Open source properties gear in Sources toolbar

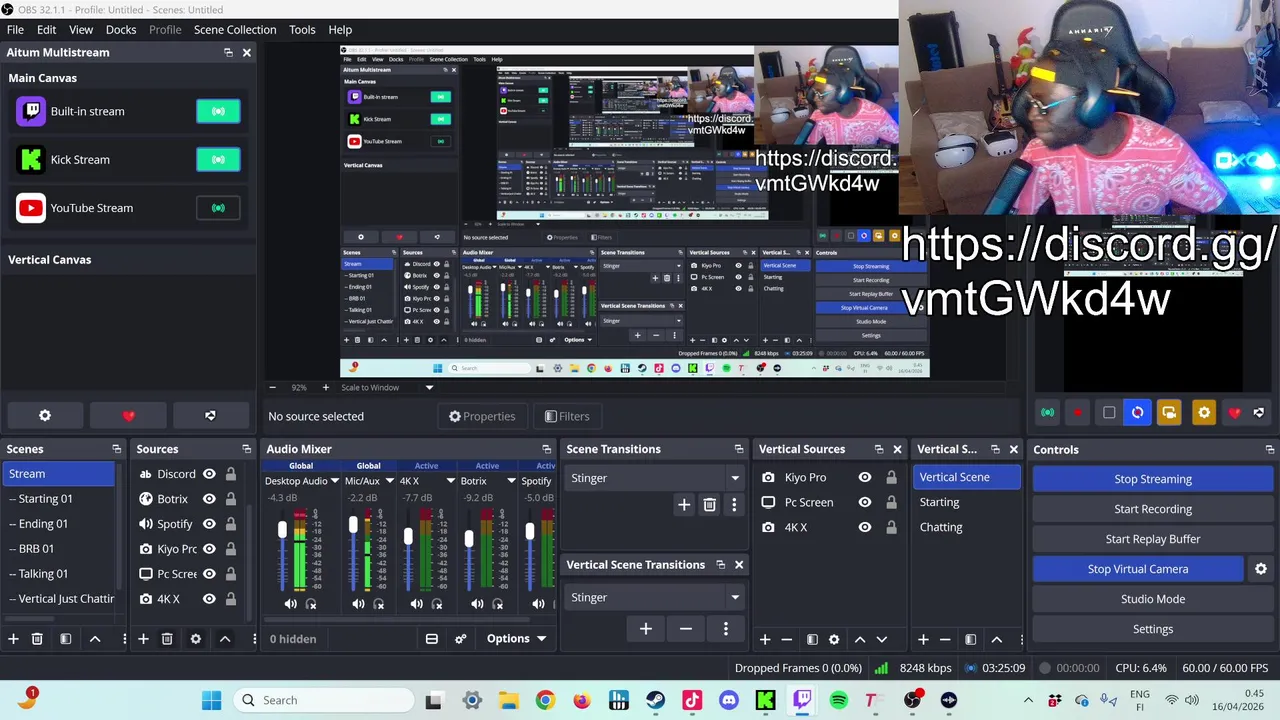(196, 639)
